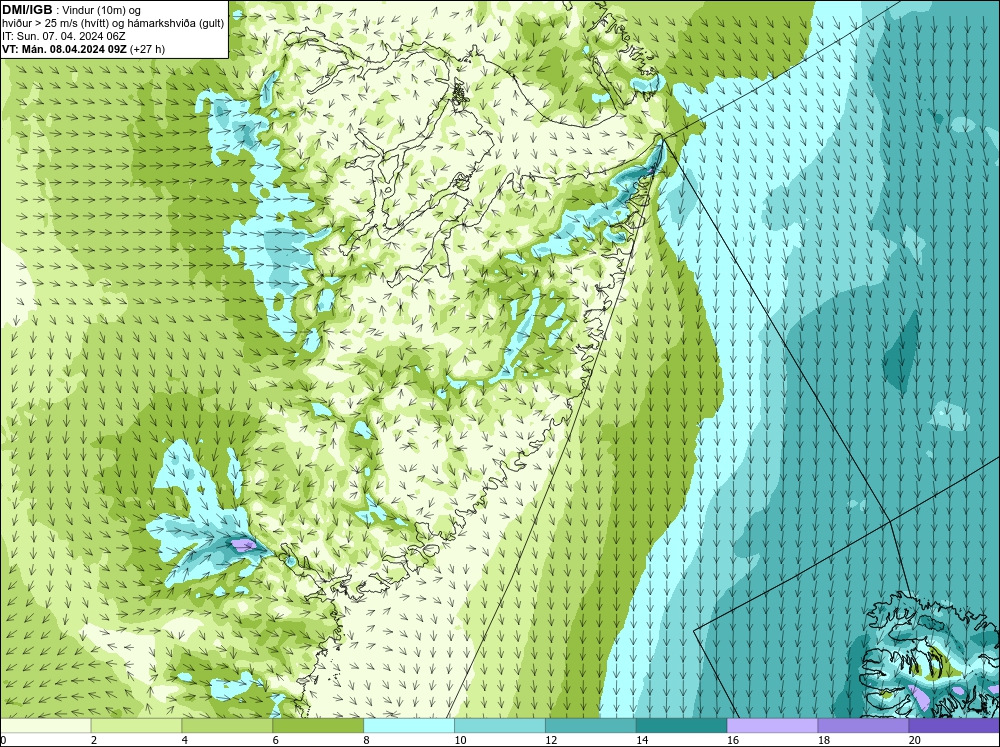Image resolution: width=1000 pixels, height=747 pixels.
Task: Click the legend label 8
Action: pyautogui.click(x=367, y=740)
